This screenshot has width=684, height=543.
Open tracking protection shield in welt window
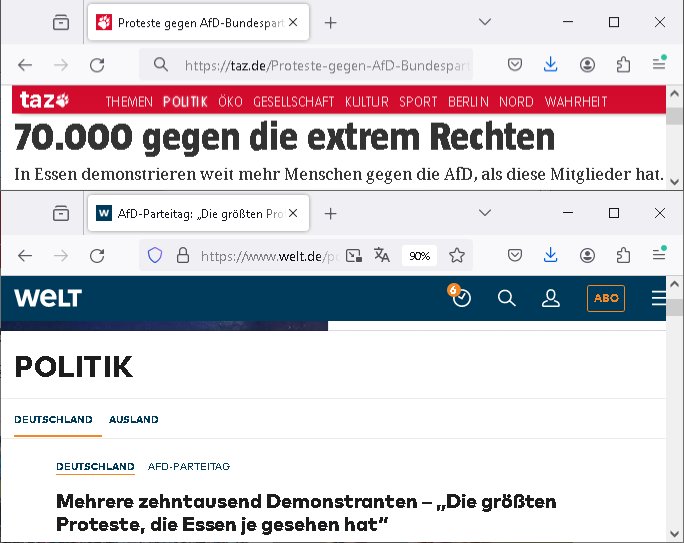(x=155, y=255)
